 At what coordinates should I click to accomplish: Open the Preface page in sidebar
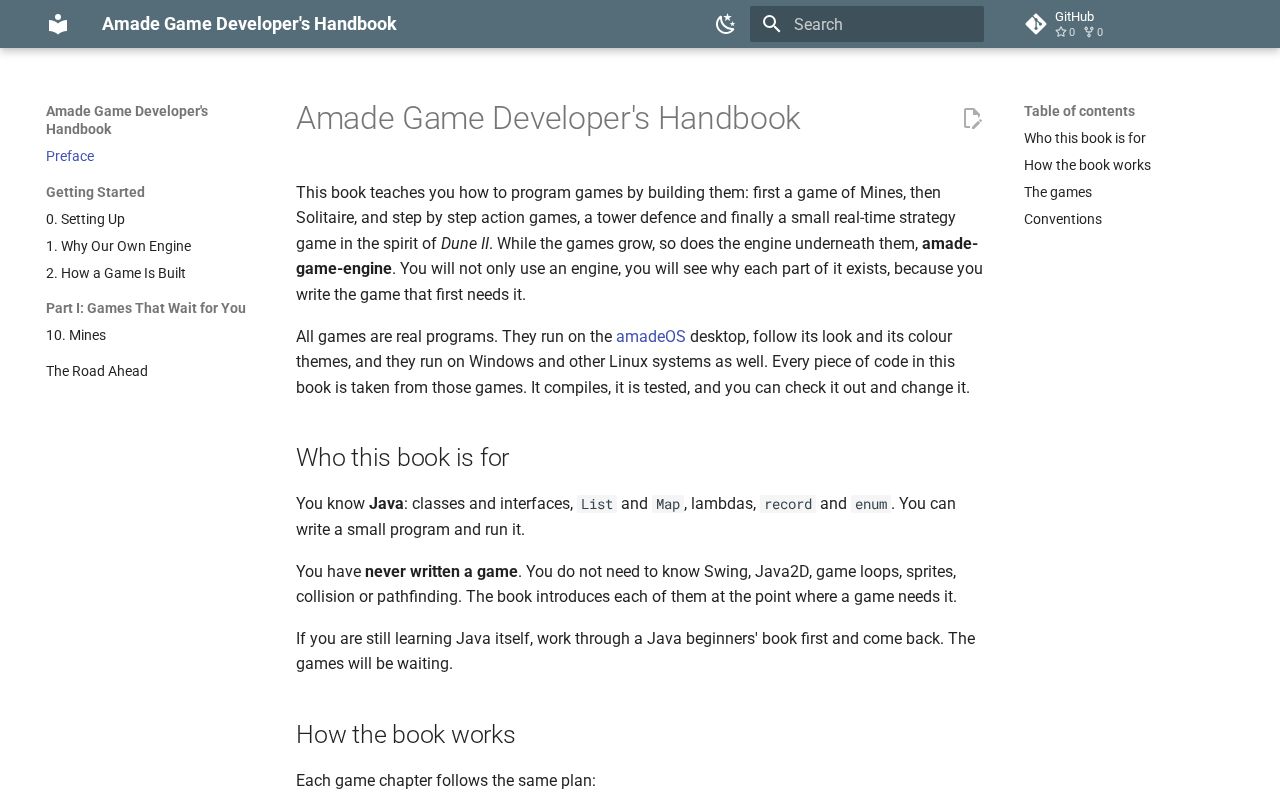click(70, 156)
